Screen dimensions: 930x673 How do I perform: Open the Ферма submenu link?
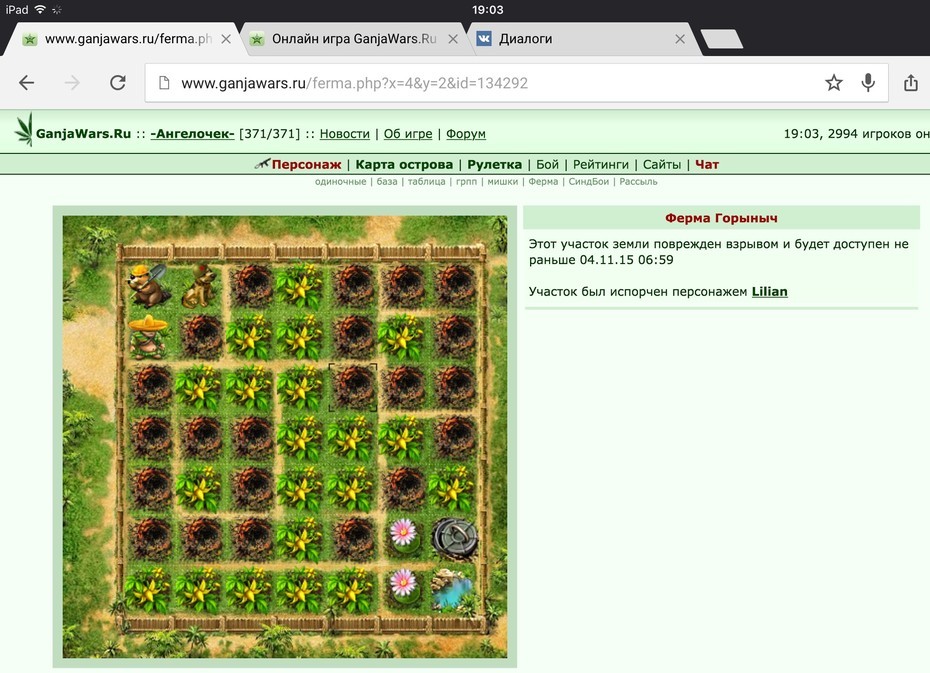click(543, 181)
